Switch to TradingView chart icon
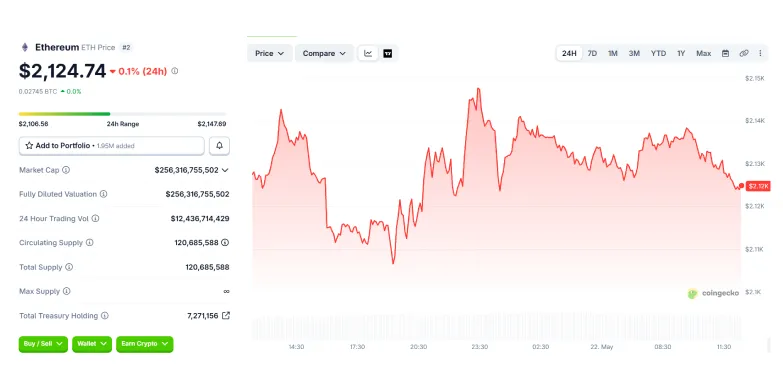Screen dimensions: 783x388 click(388, 53)
